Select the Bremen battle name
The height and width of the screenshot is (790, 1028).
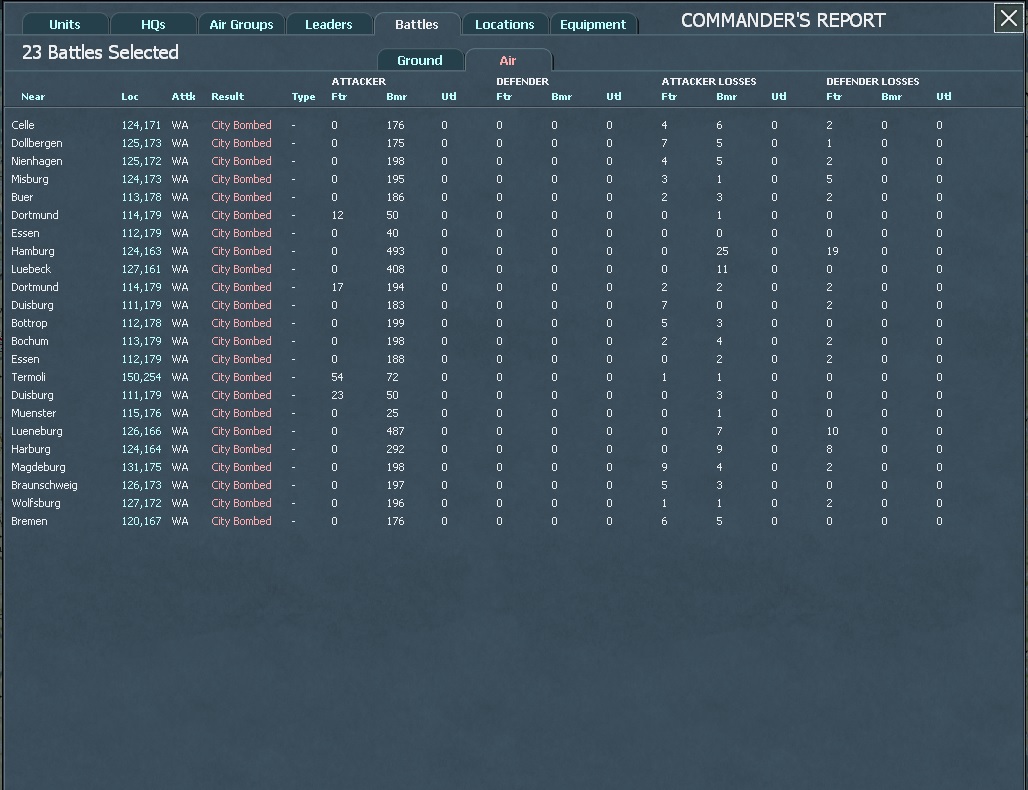[29, 521]
